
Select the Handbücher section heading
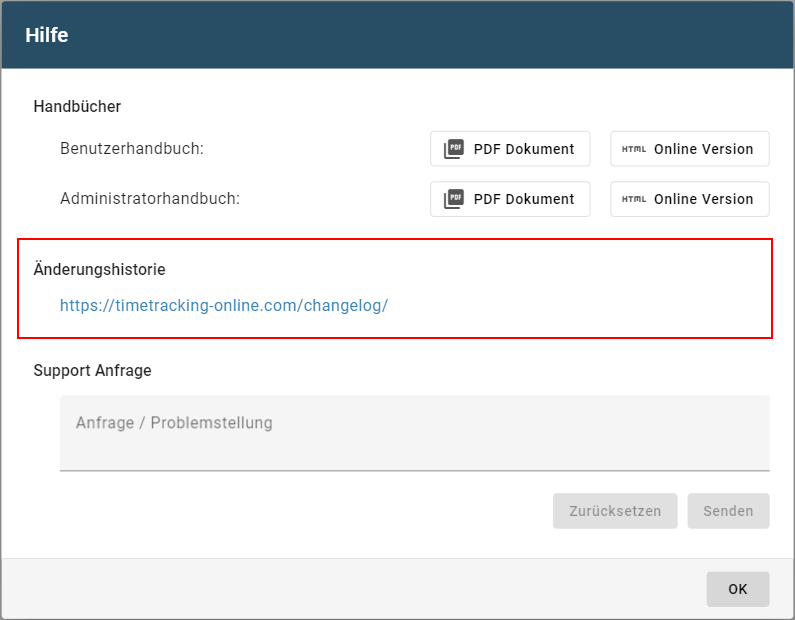(77, 106)
